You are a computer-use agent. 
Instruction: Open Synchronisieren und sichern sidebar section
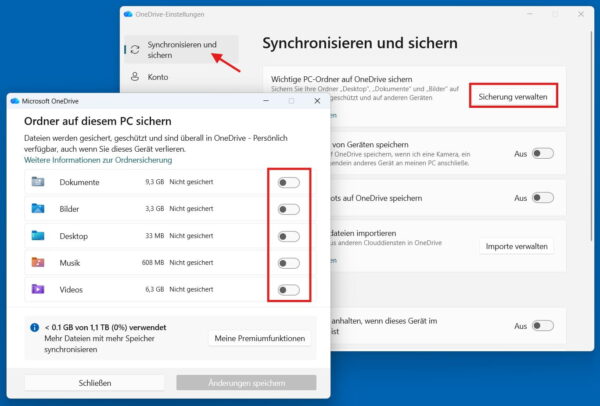click(x=181, y=50)
